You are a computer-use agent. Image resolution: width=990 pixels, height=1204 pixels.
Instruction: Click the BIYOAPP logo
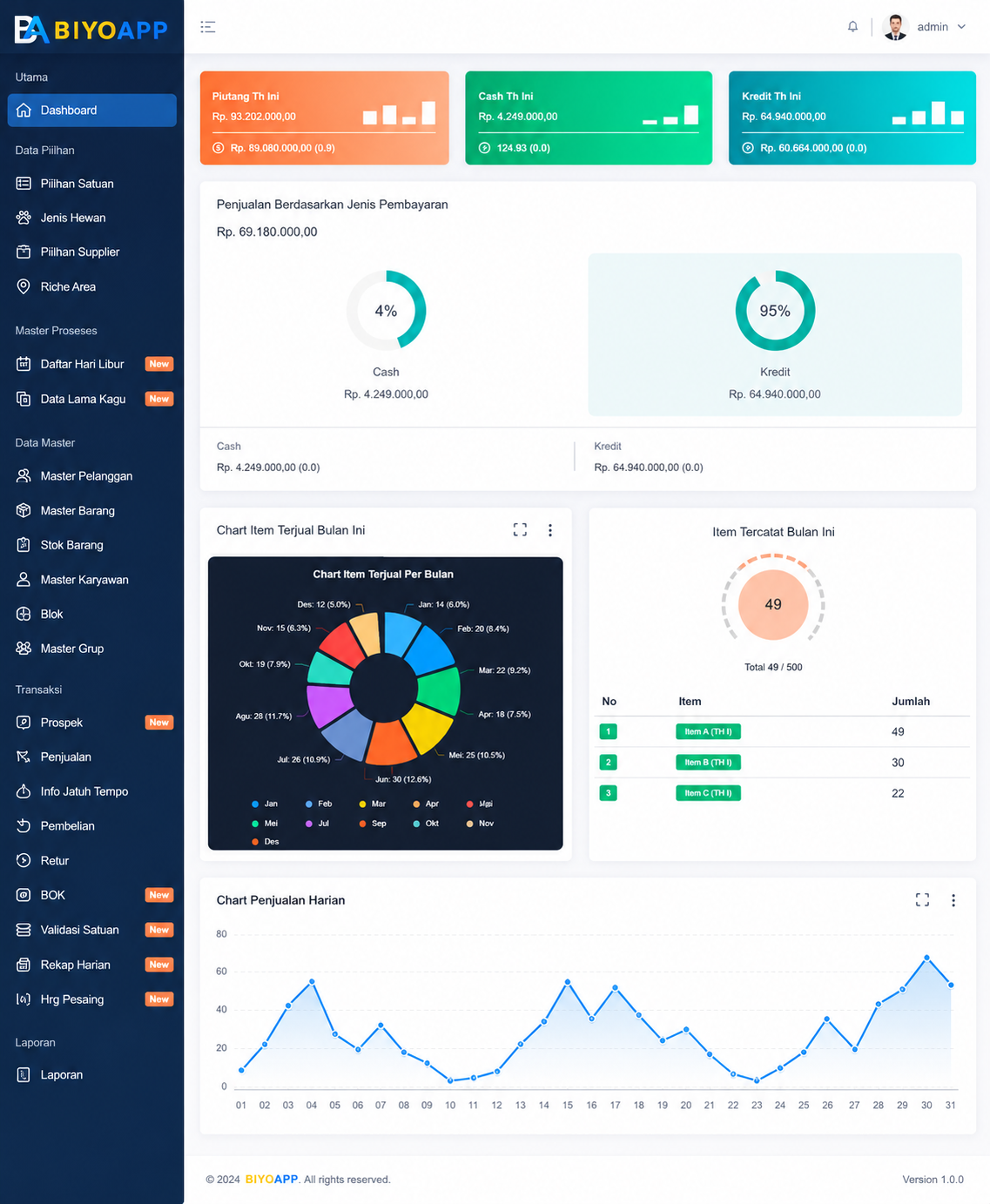coord(91,30)
